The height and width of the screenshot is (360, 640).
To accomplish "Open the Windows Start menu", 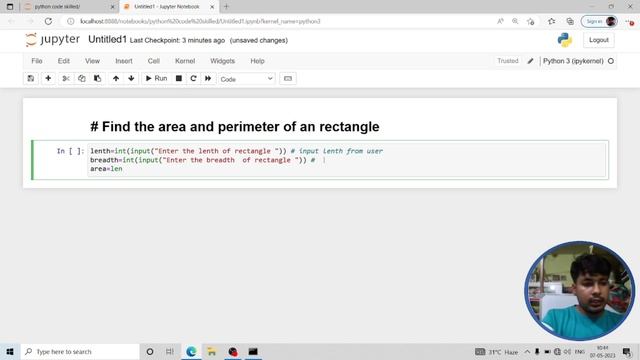I will 10,351.
